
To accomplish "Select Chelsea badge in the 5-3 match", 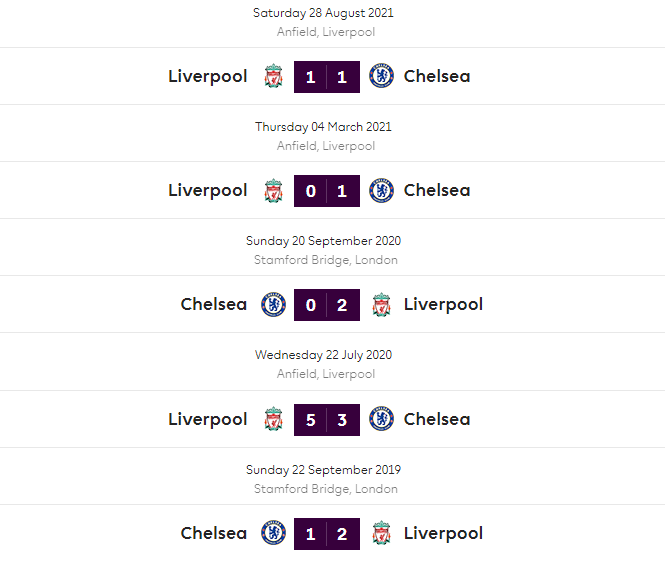I will tap(381, 419).
